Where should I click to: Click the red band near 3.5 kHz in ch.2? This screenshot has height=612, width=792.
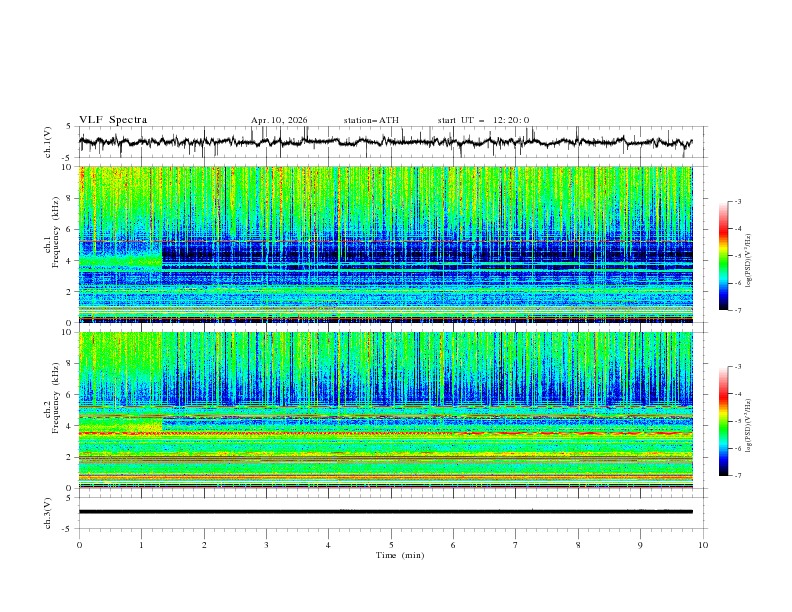(x=385, y=433)
